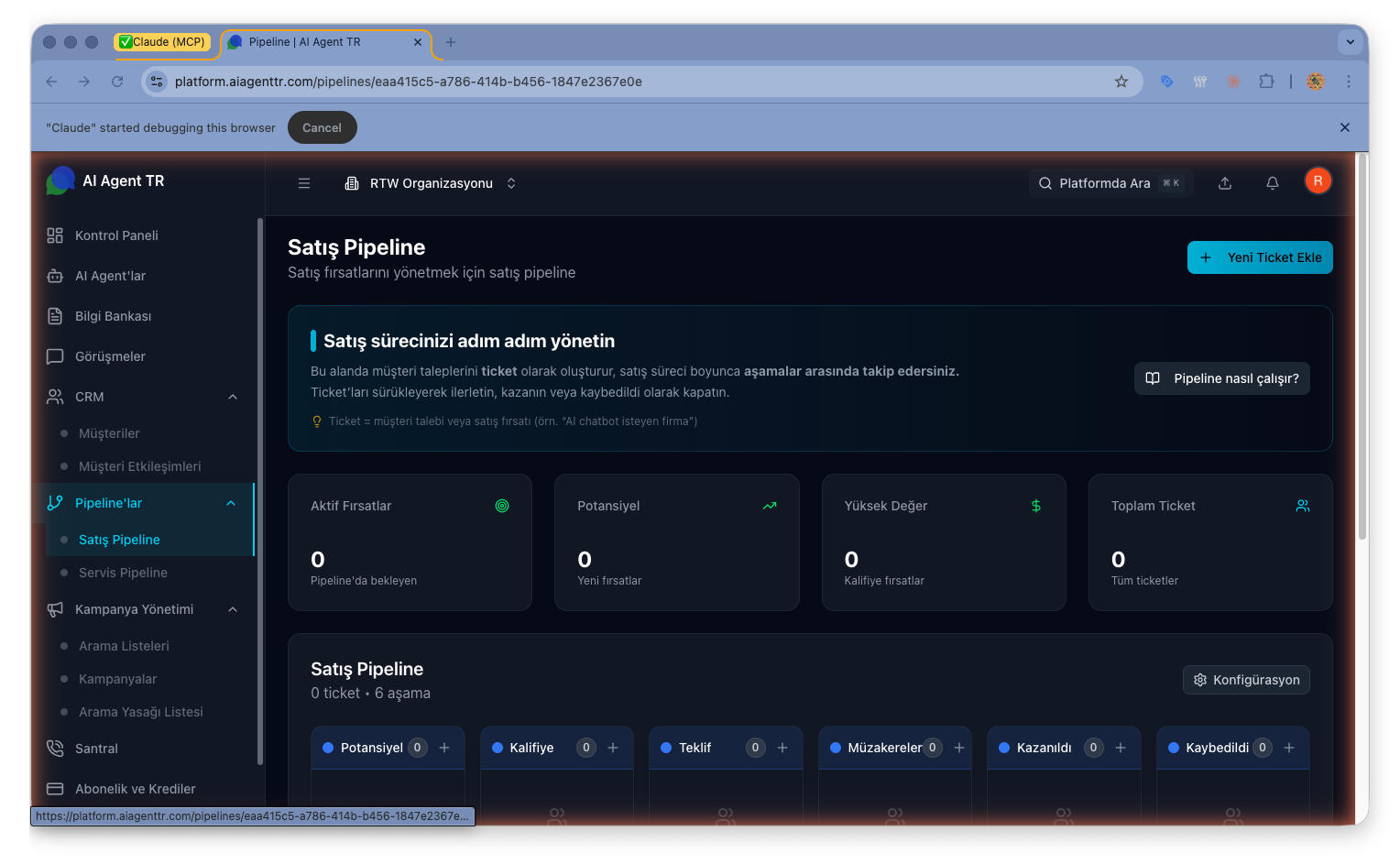This screenshot has height=864, width=1400.
Task: Click the Yeni Ticket Ekle button
Action: pos(1259,257)
